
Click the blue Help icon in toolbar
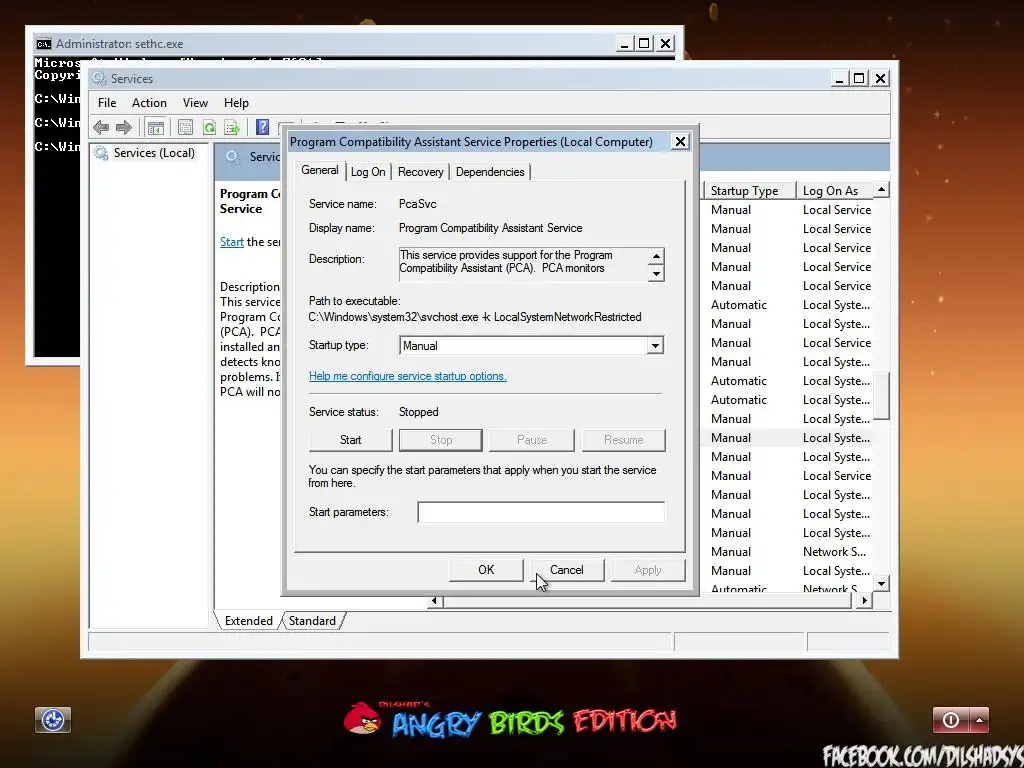[263, 127]
